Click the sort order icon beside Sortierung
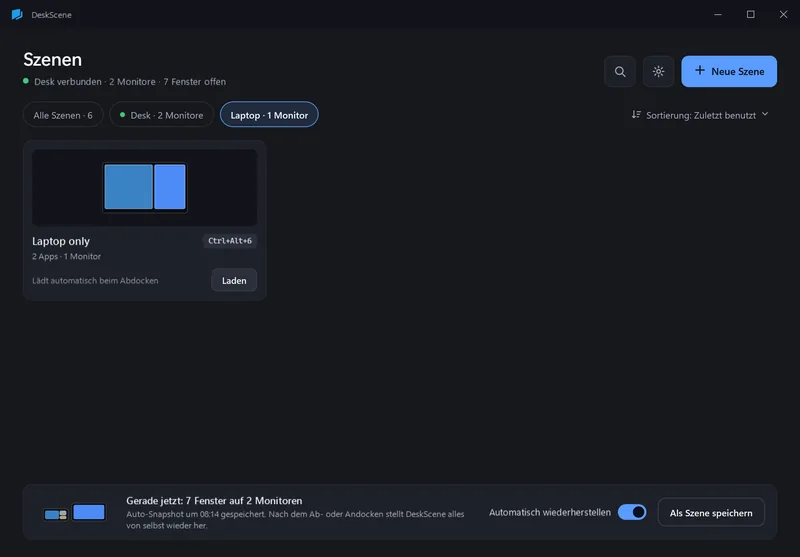Screen dimensions: 800x557 pyautogui.click(x=636, y=114)
